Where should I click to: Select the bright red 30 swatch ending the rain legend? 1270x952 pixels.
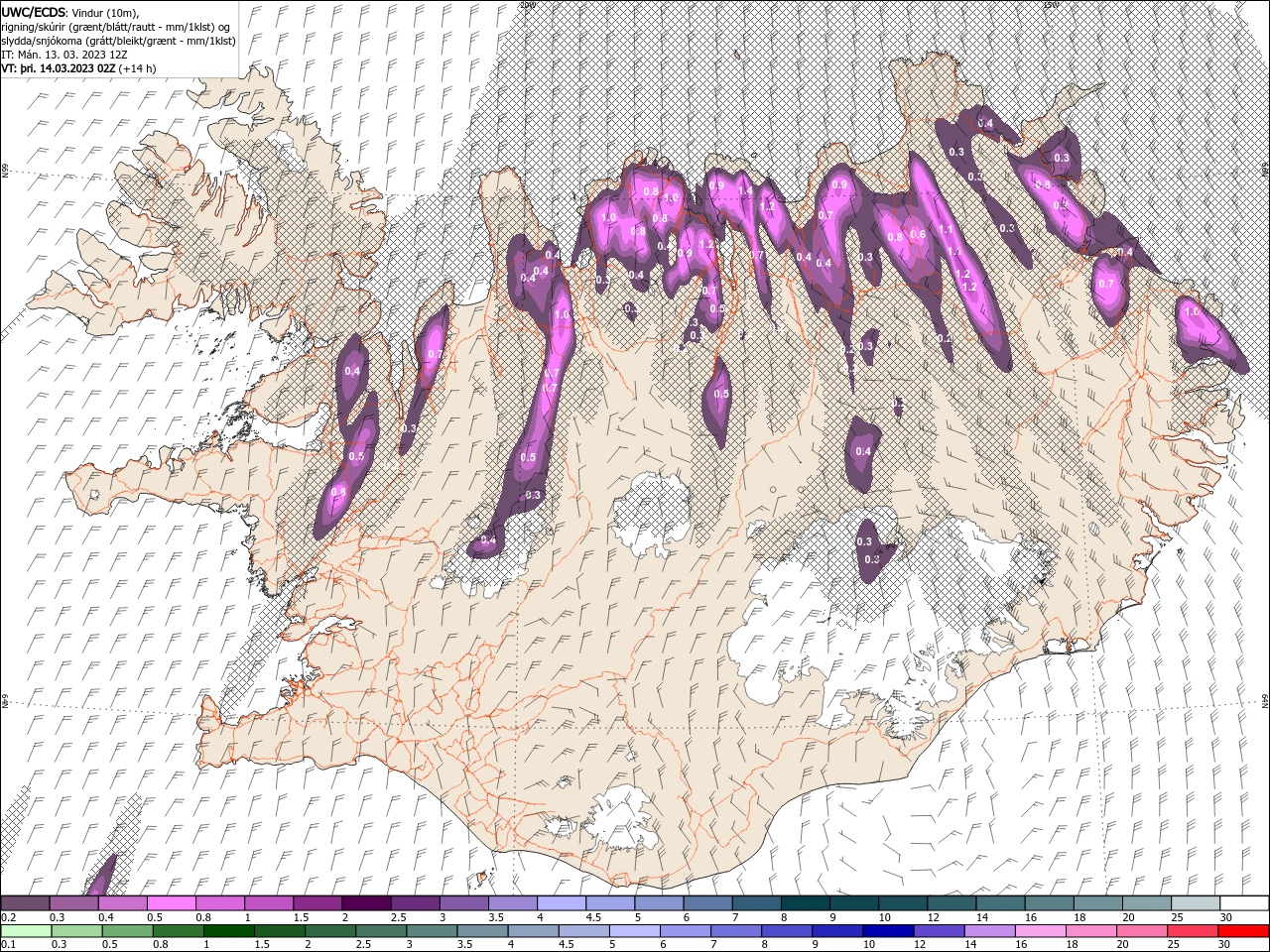(1242, 930)
